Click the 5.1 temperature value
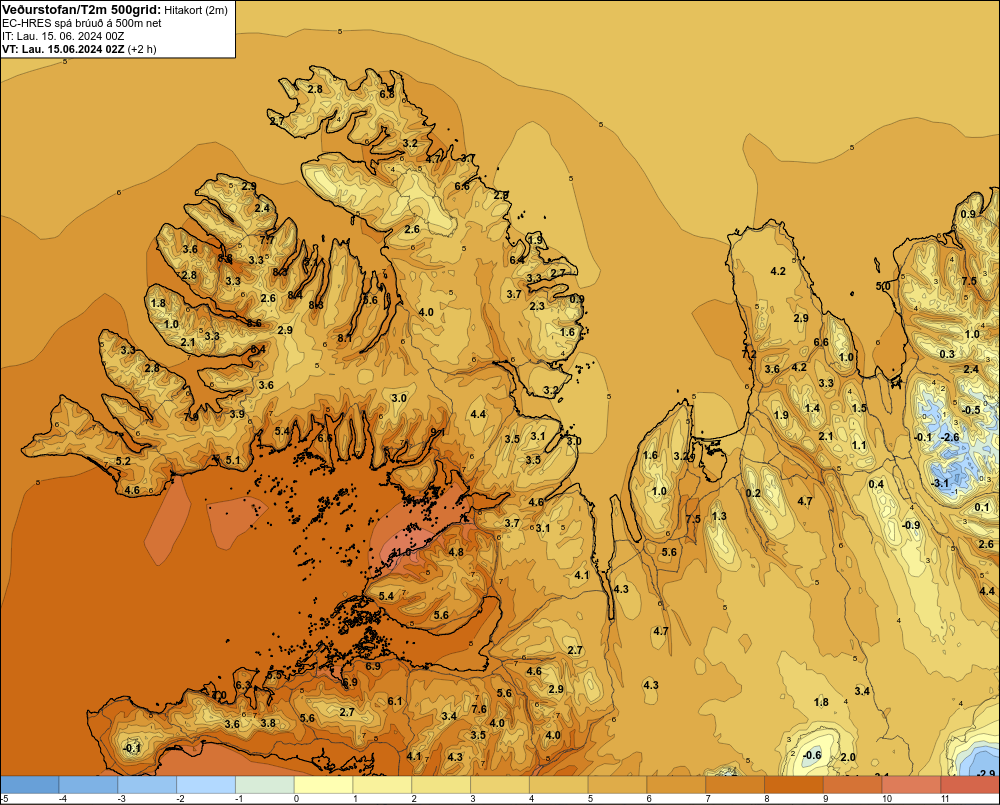Viewport: 1000px width, 805px height. [233, 460]
